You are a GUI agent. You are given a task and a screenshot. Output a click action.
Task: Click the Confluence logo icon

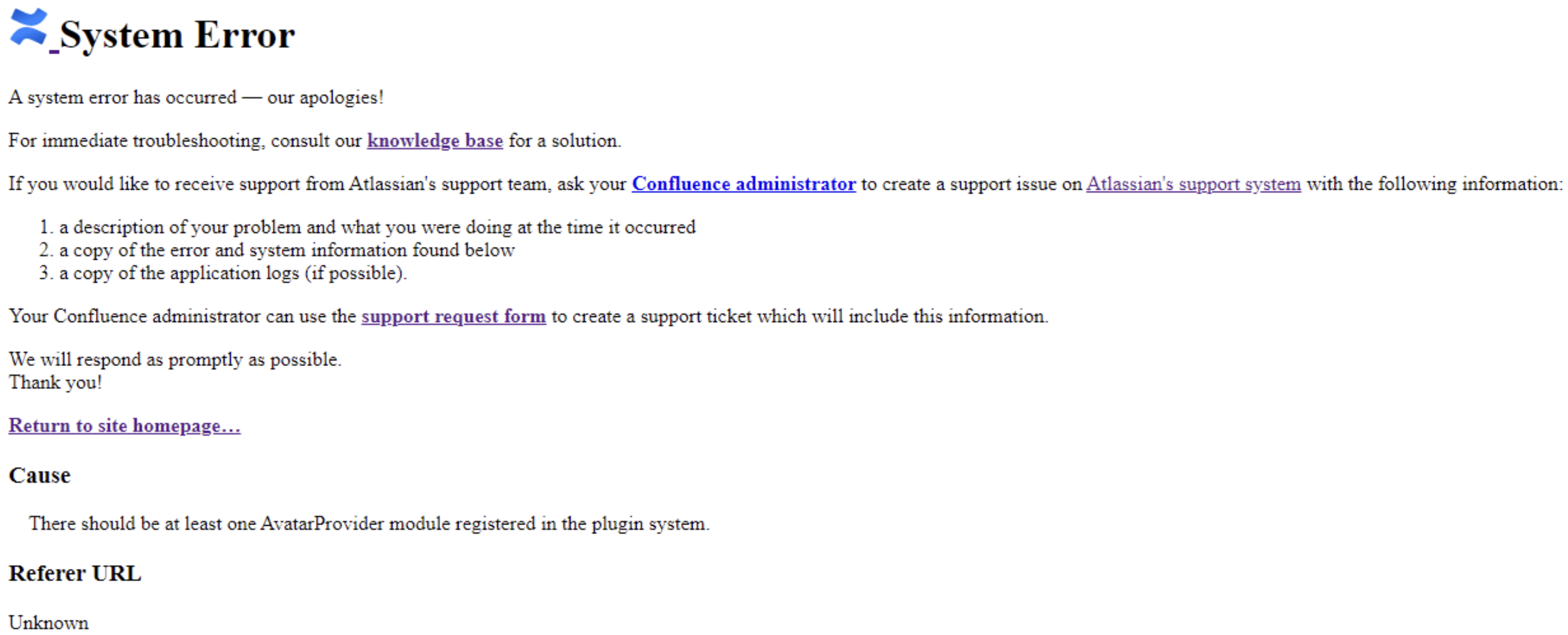[x=28, y=27]
